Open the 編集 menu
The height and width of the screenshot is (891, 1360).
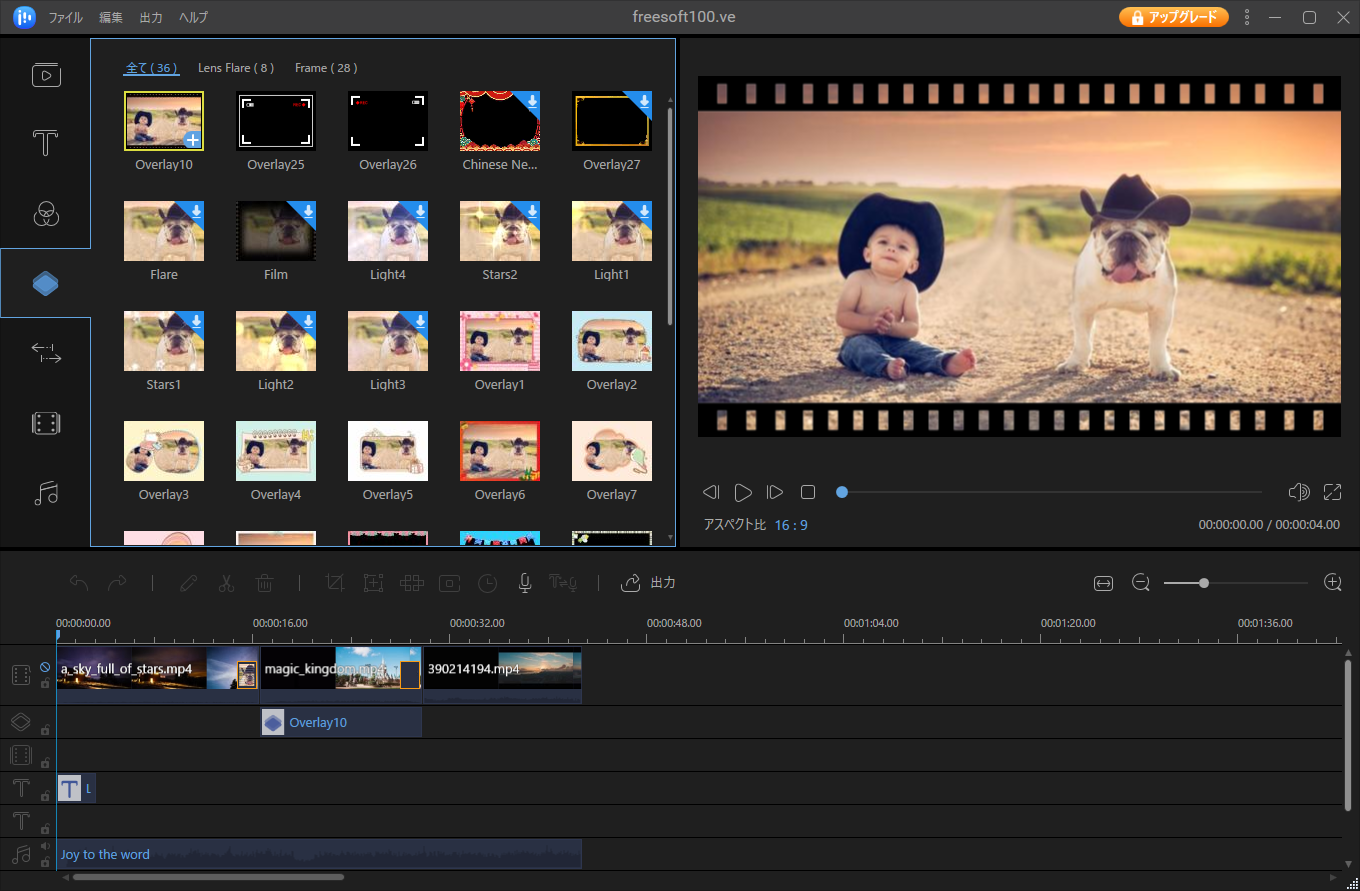click(111, 18)
